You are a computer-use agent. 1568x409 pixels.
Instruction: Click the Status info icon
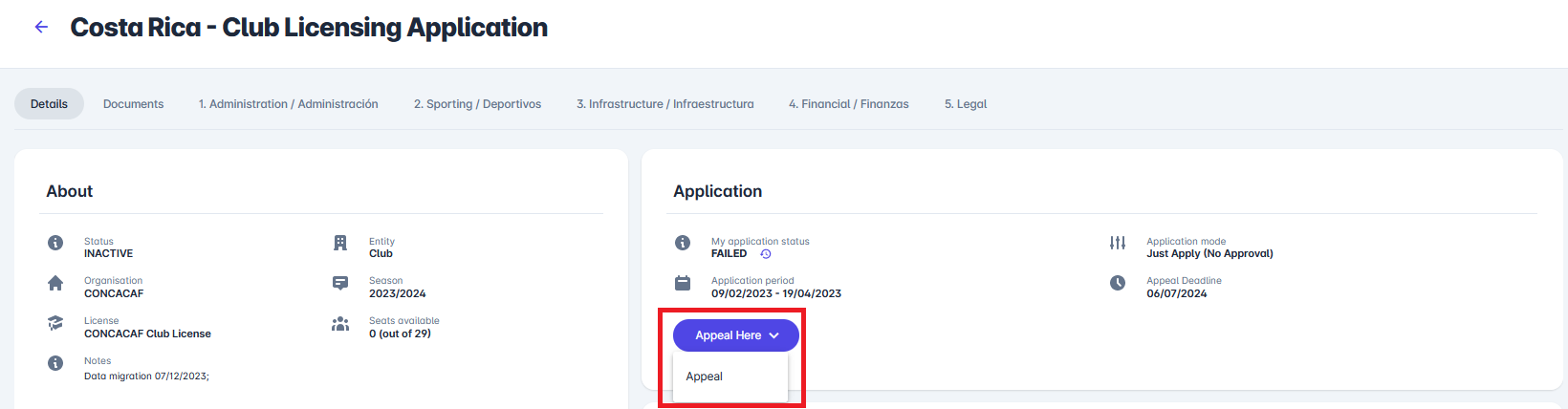(x=55, y=243)
